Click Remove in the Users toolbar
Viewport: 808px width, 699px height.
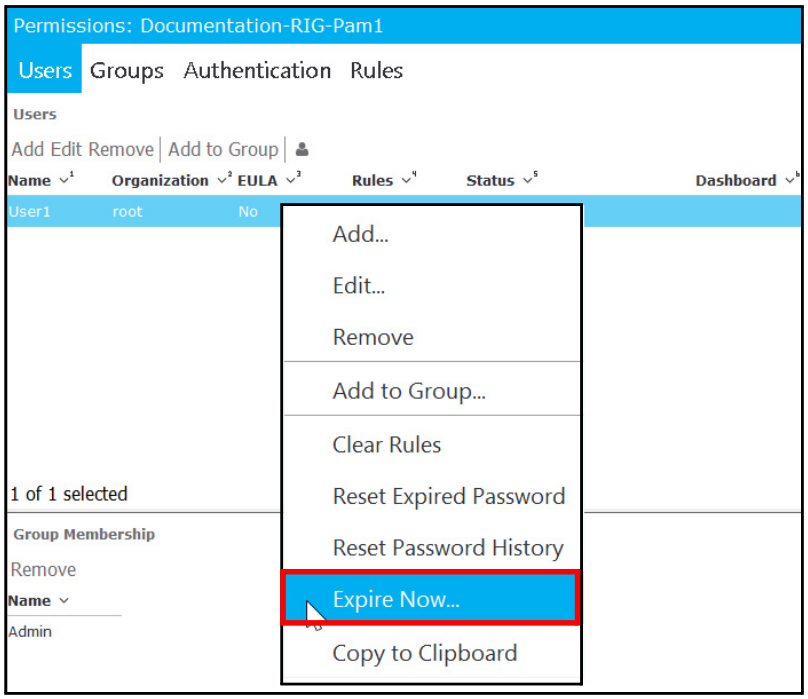pos(121,149)
